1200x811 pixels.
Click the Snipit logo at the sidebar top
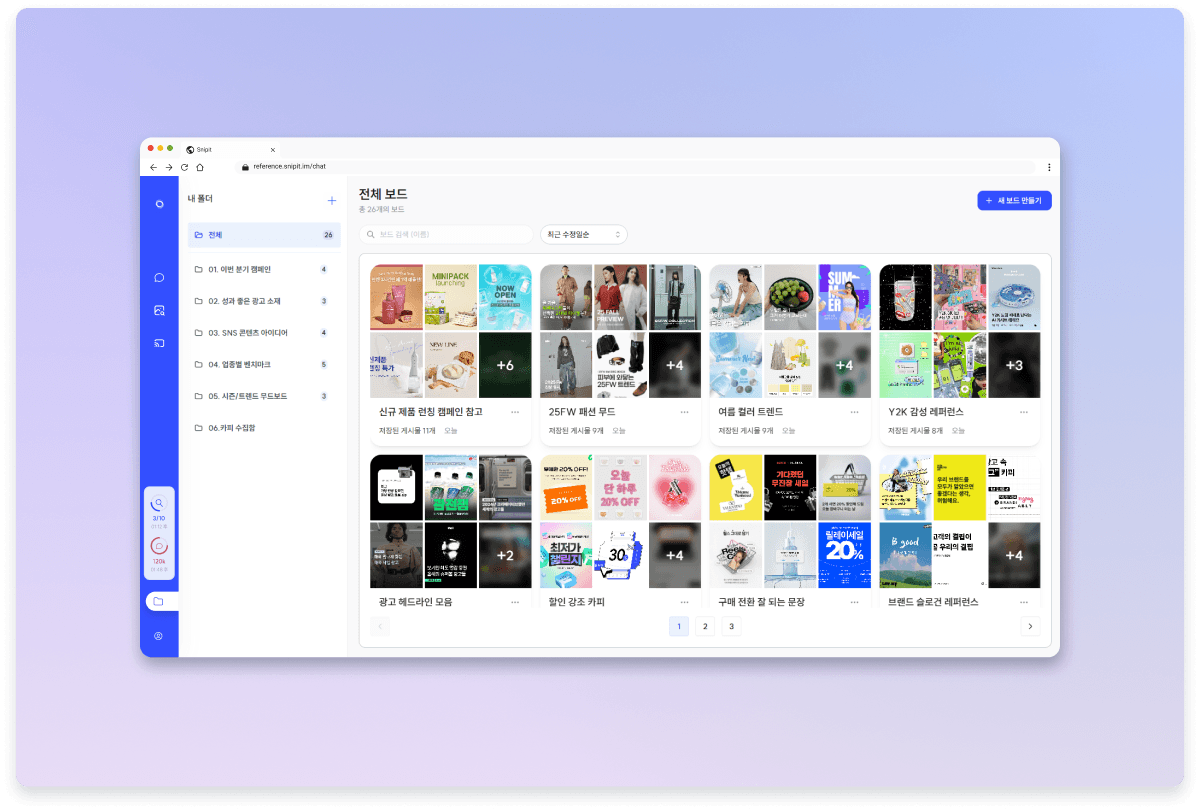(x=159, y=203)
